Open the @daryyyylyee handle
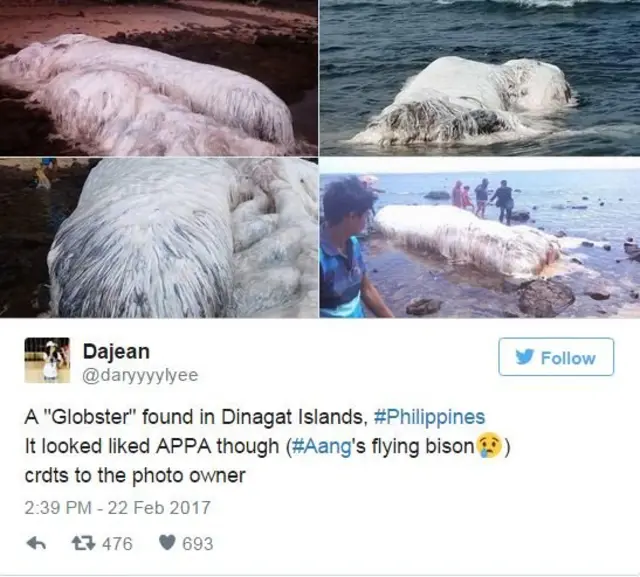The image size is (640, 577). pyautogui.click(x=140, y=375)
